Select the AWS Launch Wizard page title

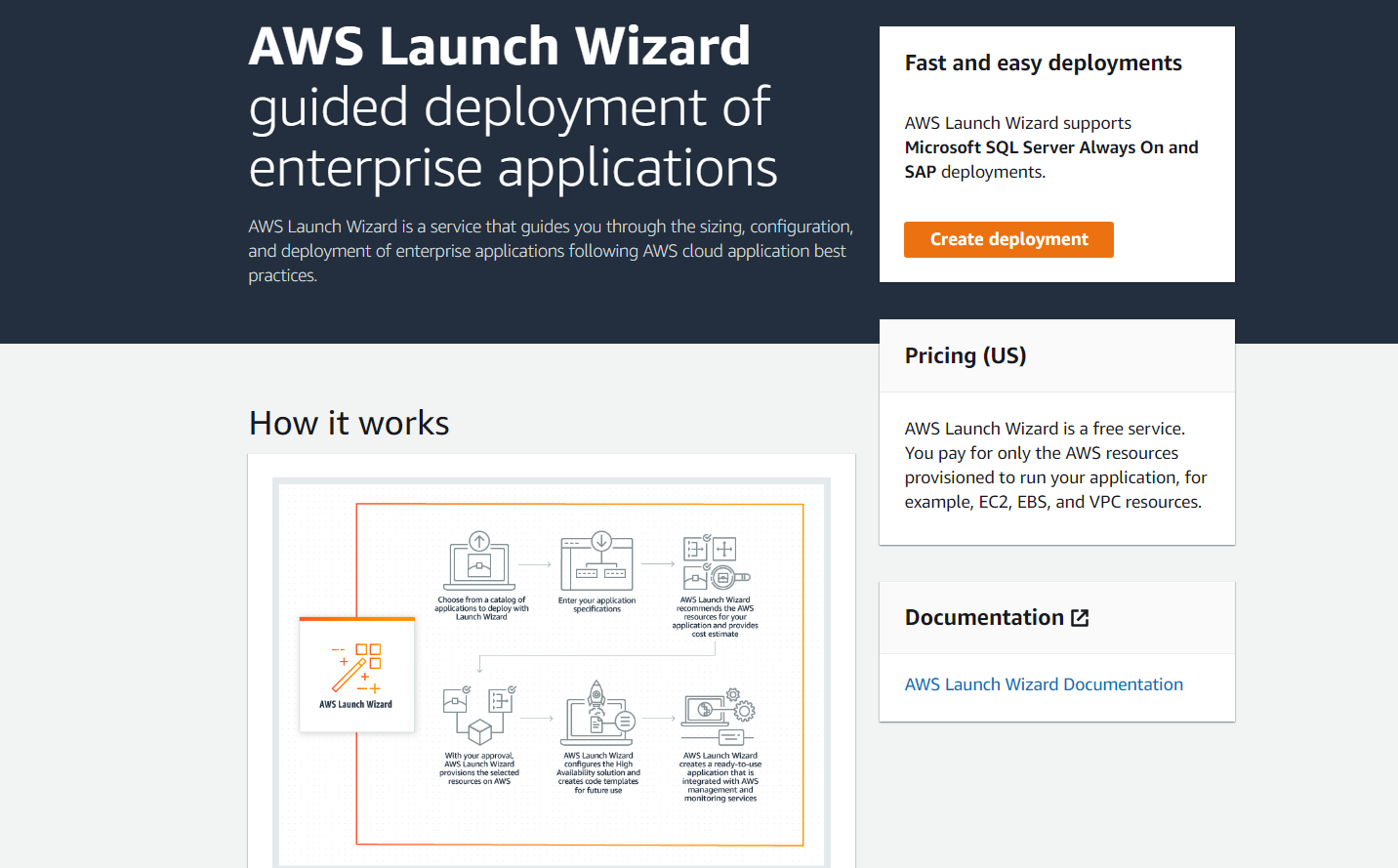point(498,46)
